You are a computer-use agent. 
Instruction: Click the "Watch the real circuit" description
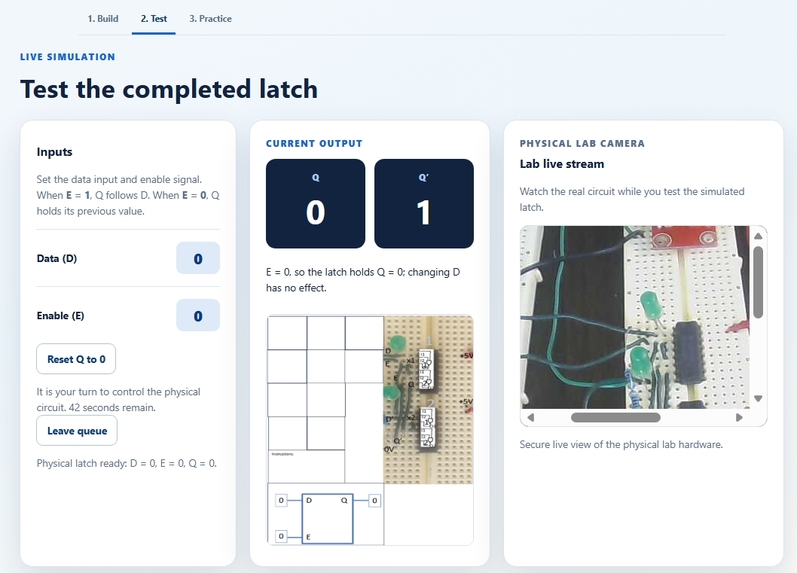pyautogui.click(x=632, y=199)
